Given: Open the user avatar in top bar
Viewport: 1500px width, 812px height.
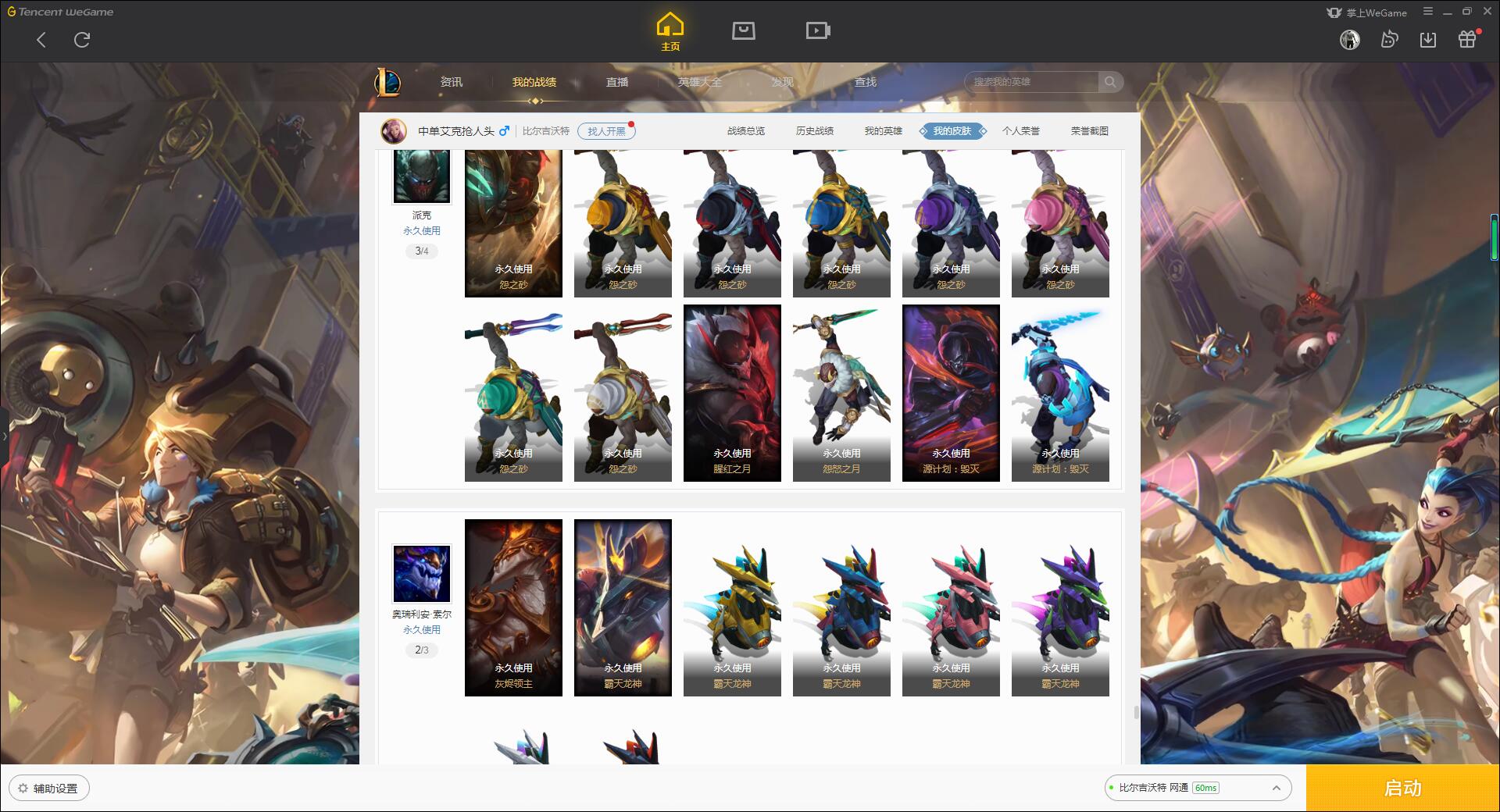Looking at the screenshot, I should 1349,39.
